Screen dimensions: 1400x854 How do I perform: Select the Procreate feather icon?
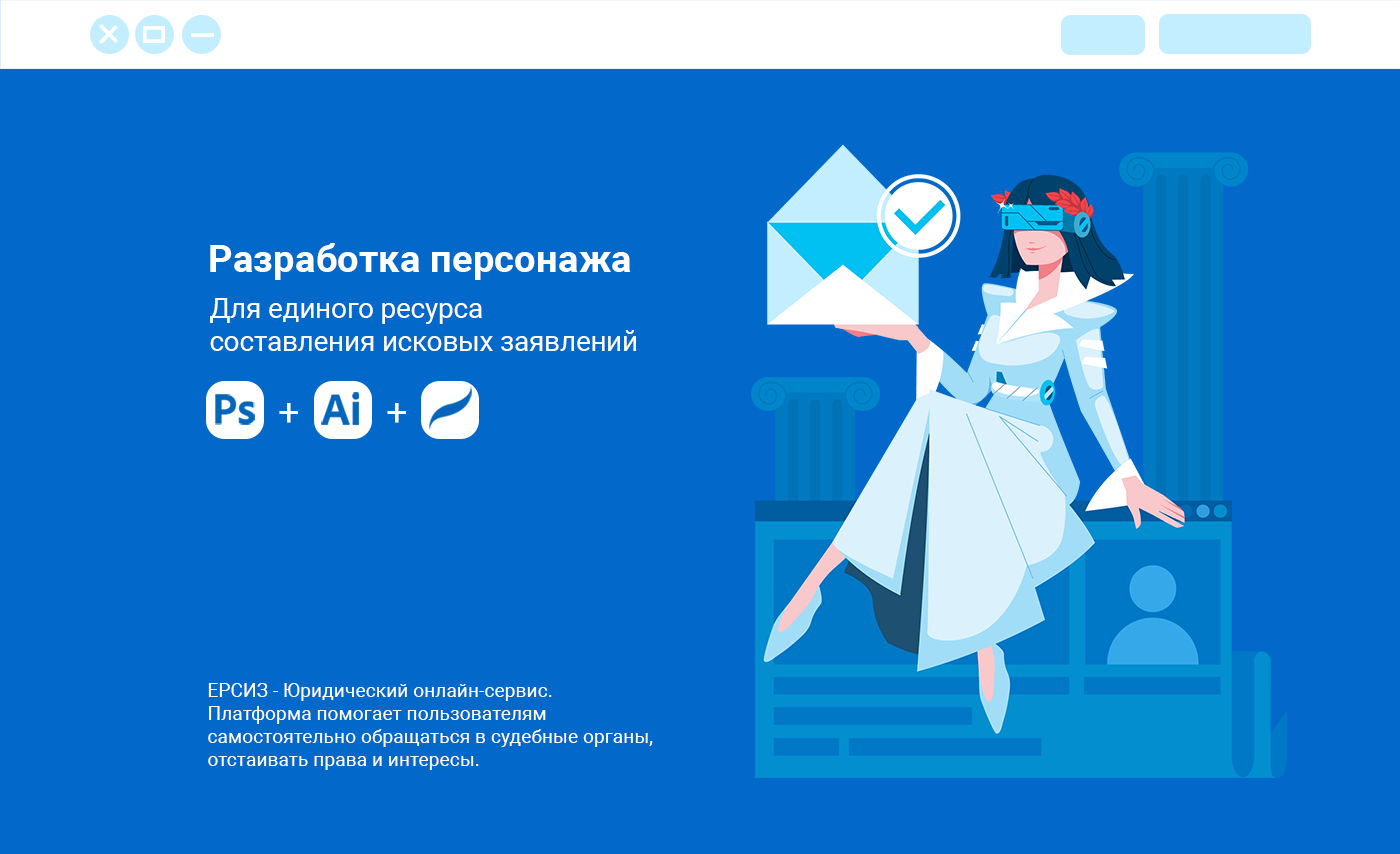(x=450, y=410)
